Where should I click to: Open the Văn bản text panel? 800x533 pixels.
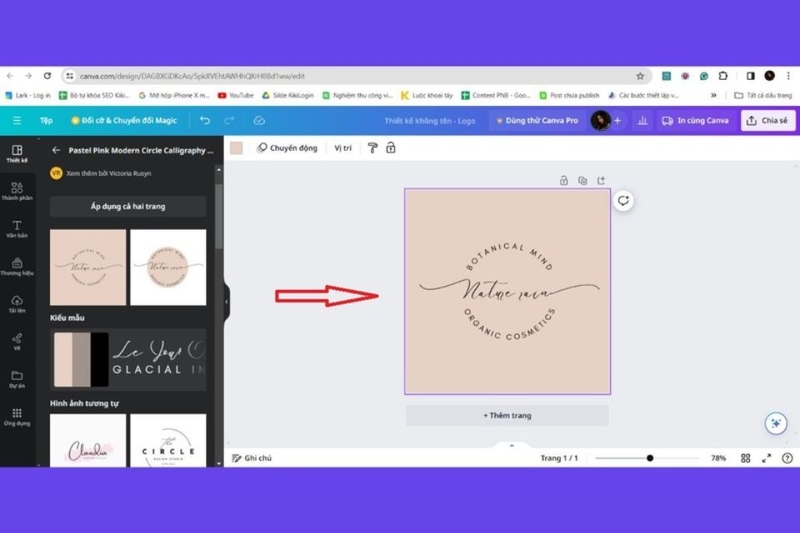(x=17, y=229)
